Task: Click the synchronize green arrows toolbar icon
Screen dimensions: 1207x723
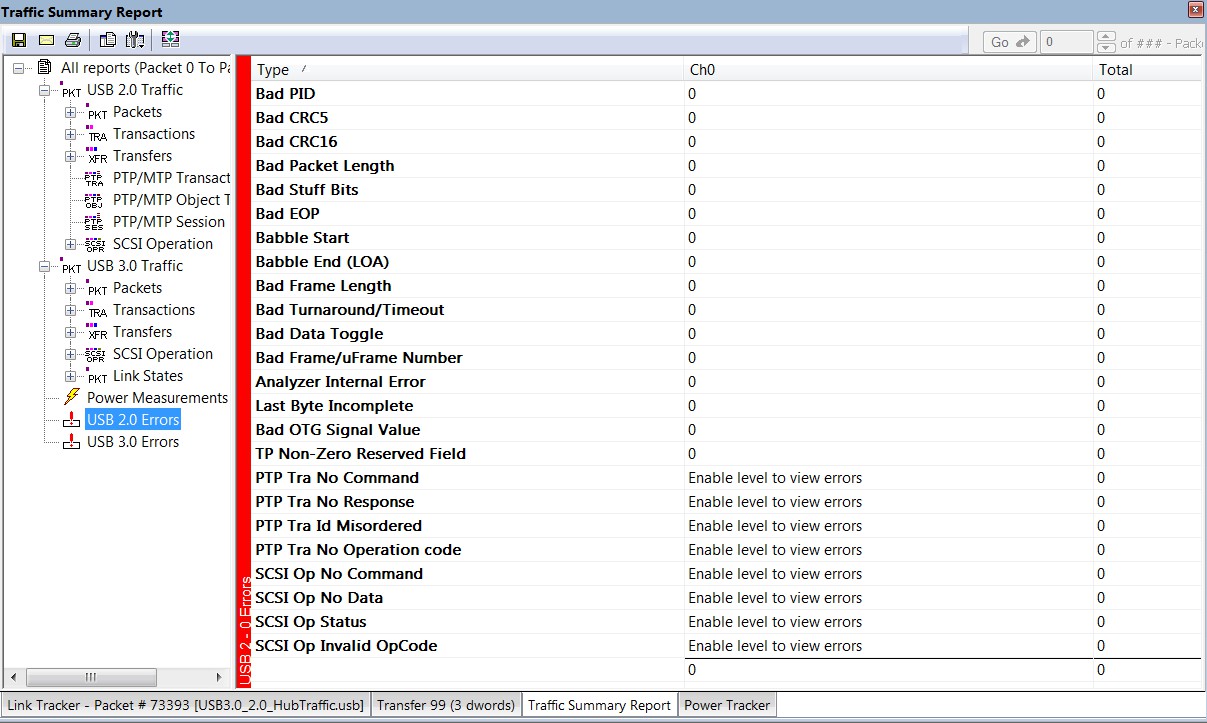Action: (170, 40)
